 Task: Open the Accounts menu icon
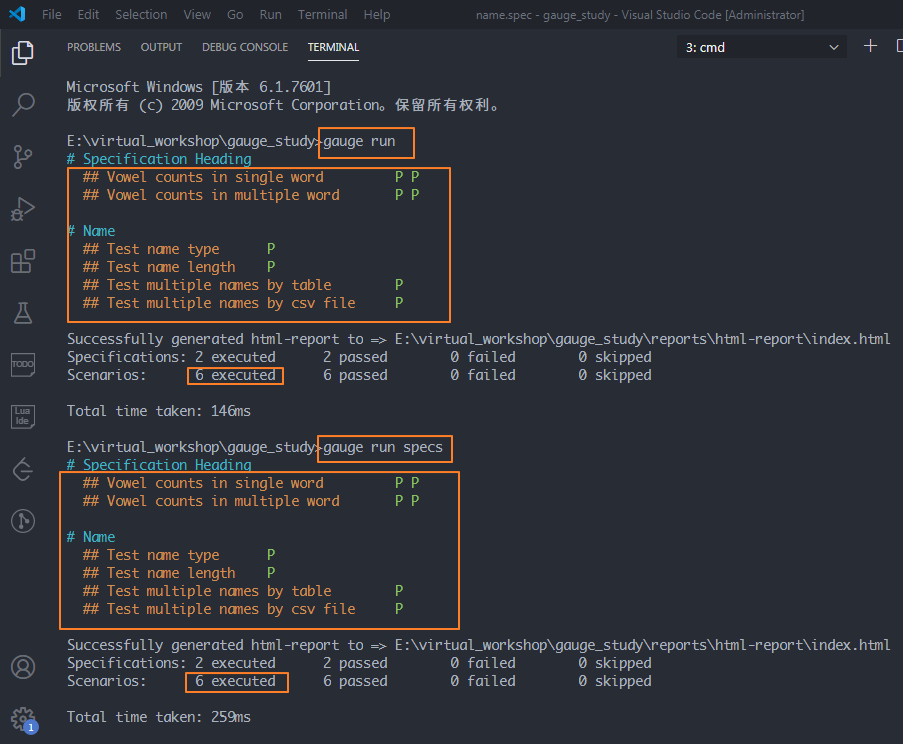pos(23,667)
